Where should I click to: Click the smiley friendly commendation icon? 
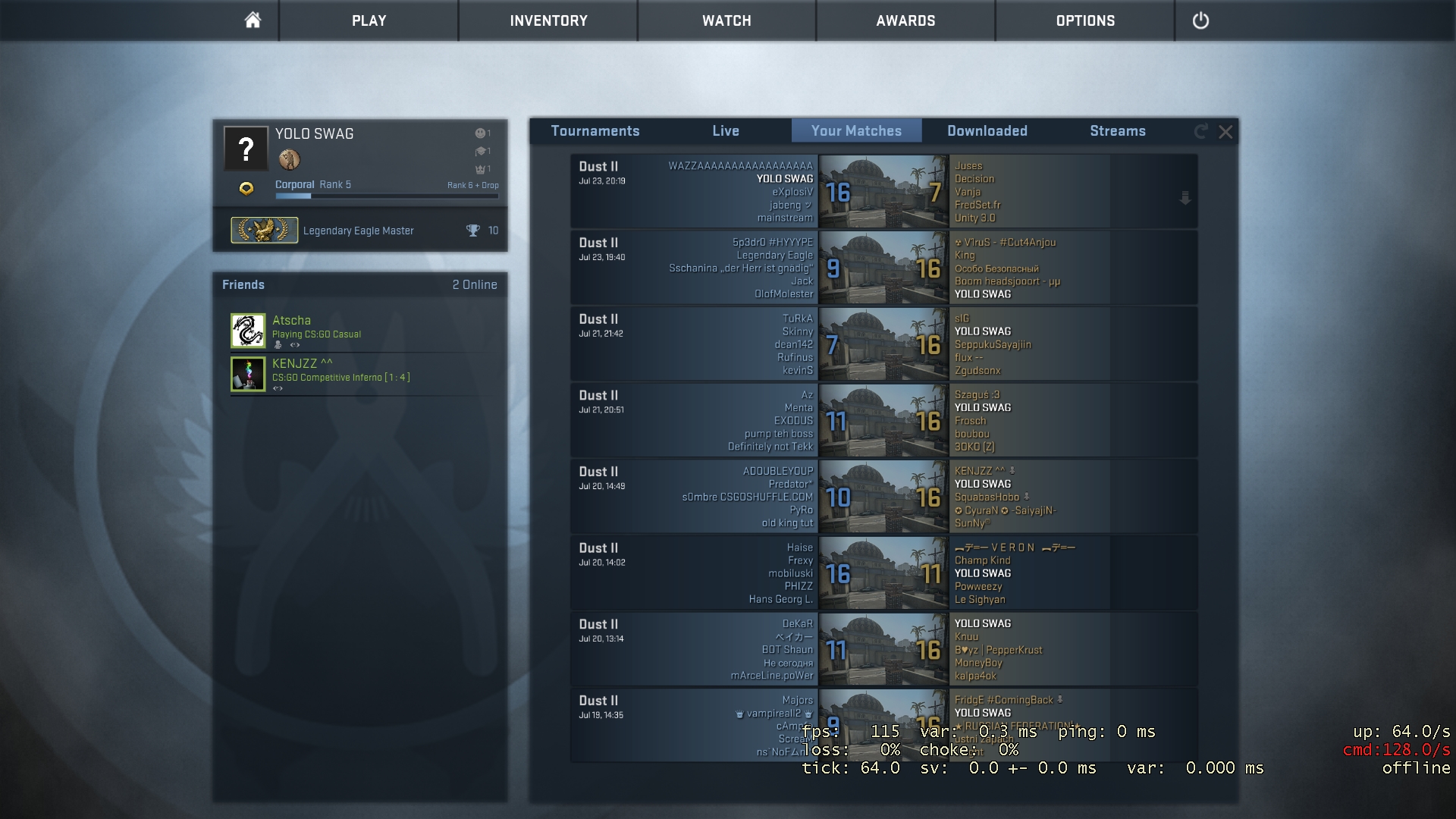[480, 133]
